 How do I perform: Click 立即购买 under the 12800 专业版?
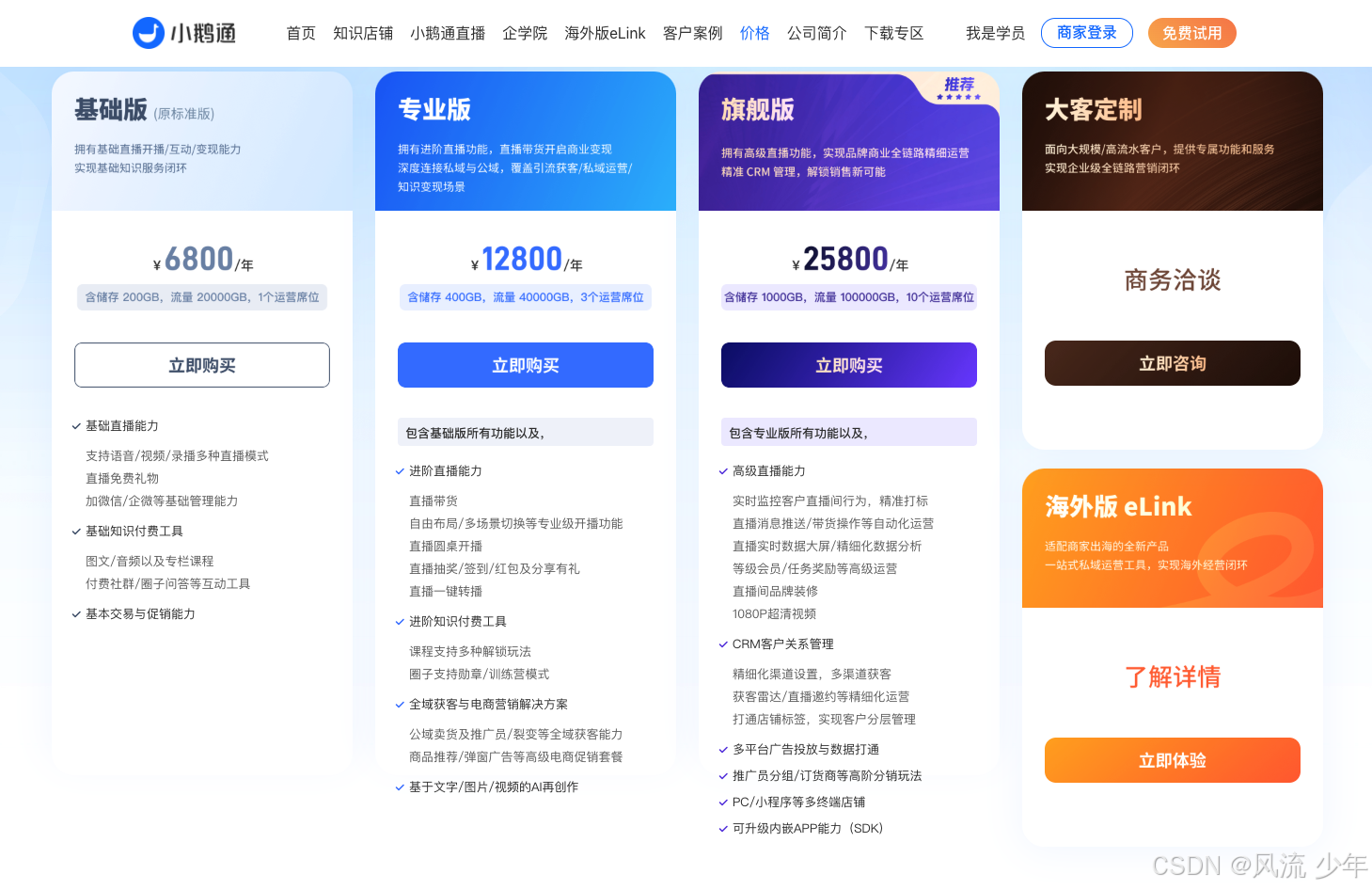click(x=526, y=365)
